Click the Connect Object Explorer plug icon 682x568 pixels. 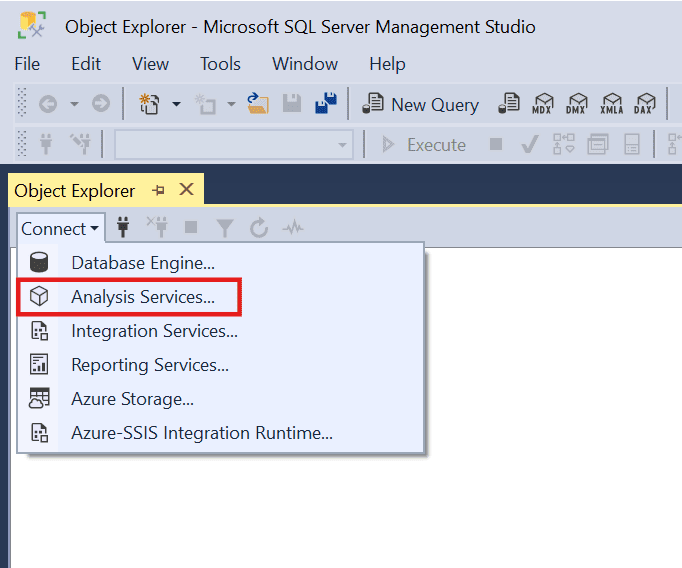[x=123, y=228]
